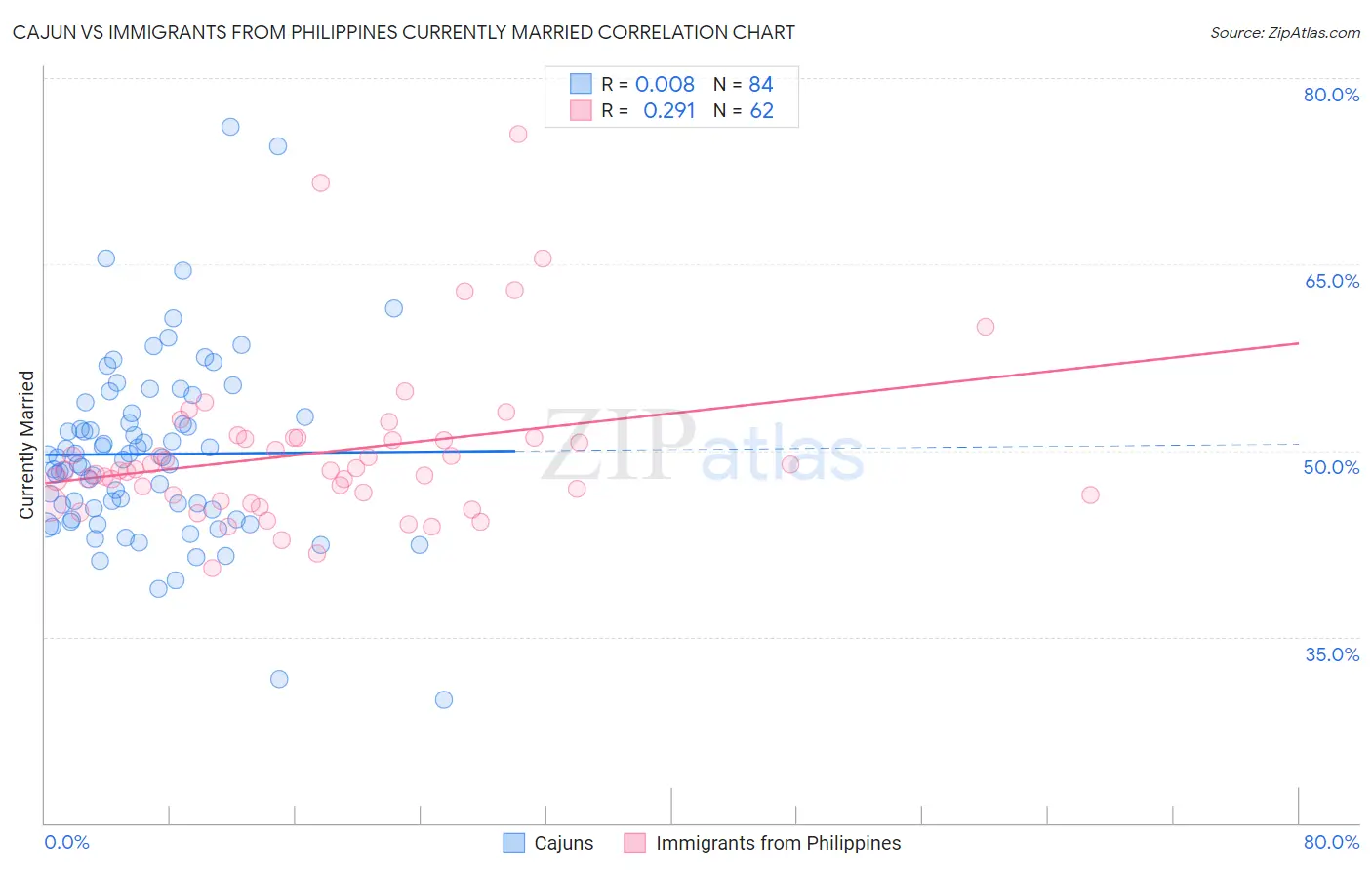Click the blue swatch beside R = 0.008
The image size is (1372, 870).
581,84
